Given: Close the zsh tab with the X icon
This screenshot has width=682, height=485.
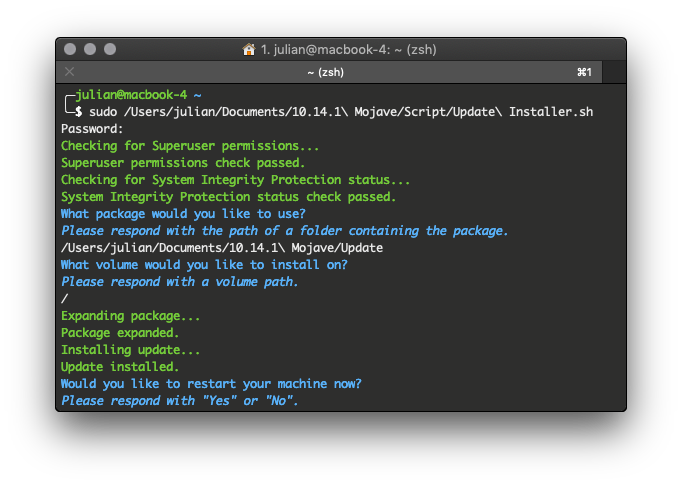Looking at the screenshot, I should tap(69, 72).
